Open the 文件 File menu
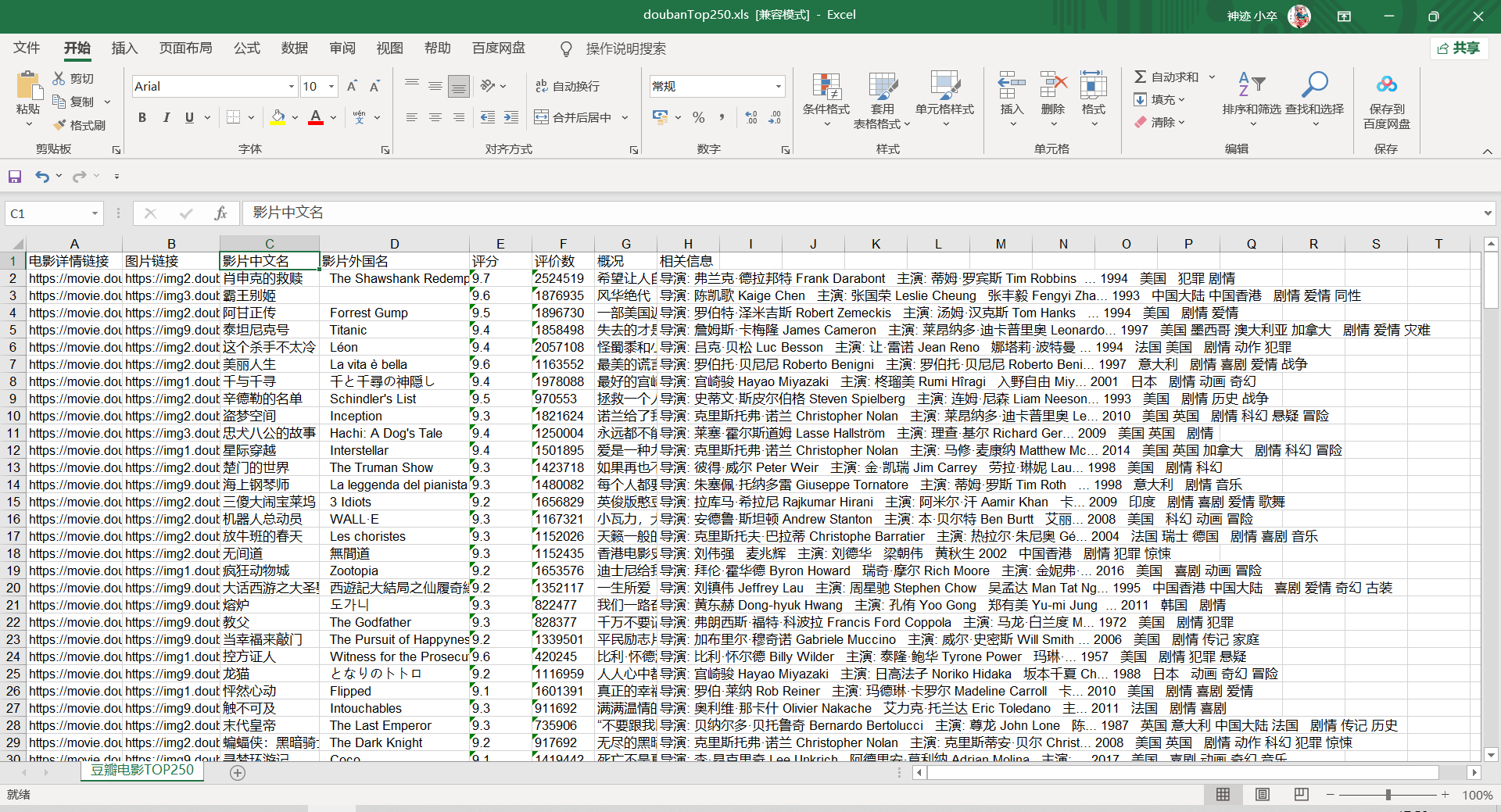 (x=27, y=48)
